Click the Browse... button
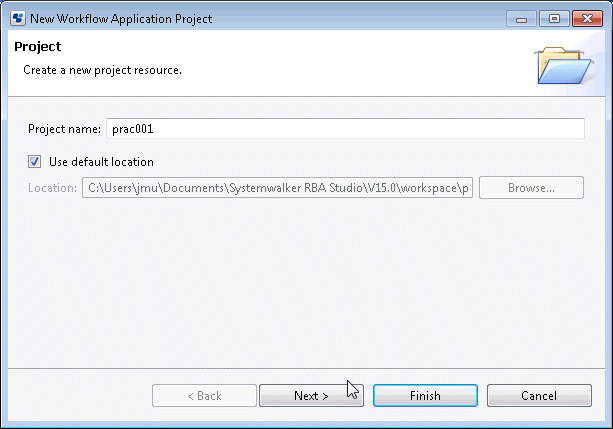Viewport: 613px width, 429px height. click(x=531, y=188)
